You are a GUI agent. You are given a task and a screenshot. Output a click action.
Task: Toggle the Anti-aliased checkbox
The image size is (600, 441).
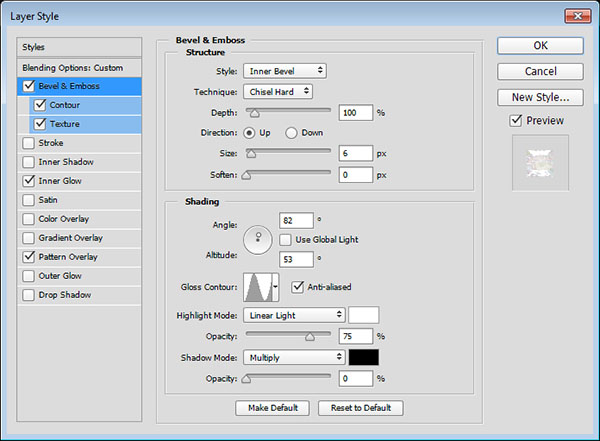(x=298, y=288)
